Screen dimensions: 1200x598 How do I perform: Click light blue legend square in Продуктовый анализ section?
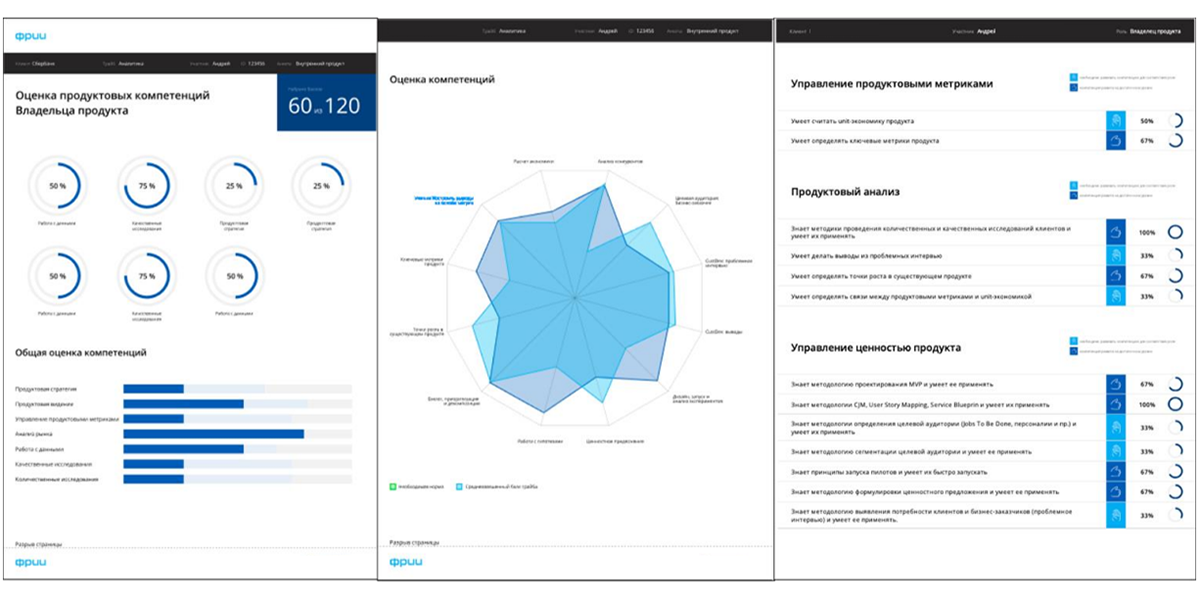[x=1073, y=186]
